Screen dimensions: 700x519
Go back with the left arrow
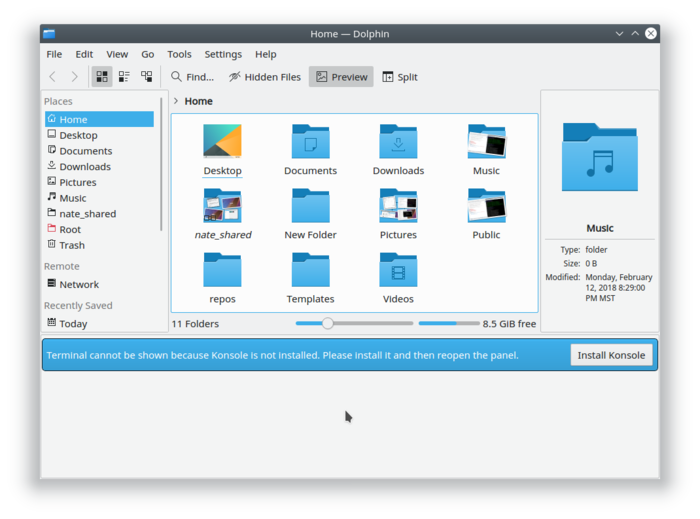click(53, 77)
